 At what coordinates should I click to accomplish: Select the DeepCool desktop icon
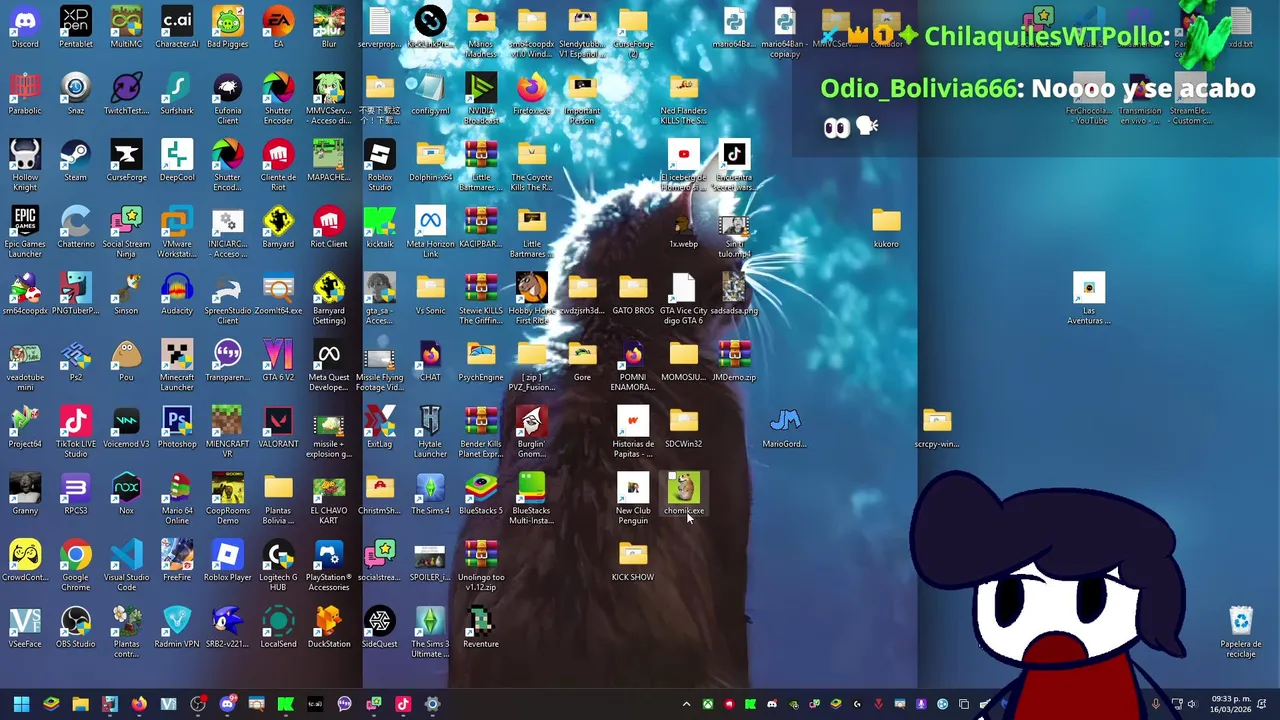(x=177, y=161)
